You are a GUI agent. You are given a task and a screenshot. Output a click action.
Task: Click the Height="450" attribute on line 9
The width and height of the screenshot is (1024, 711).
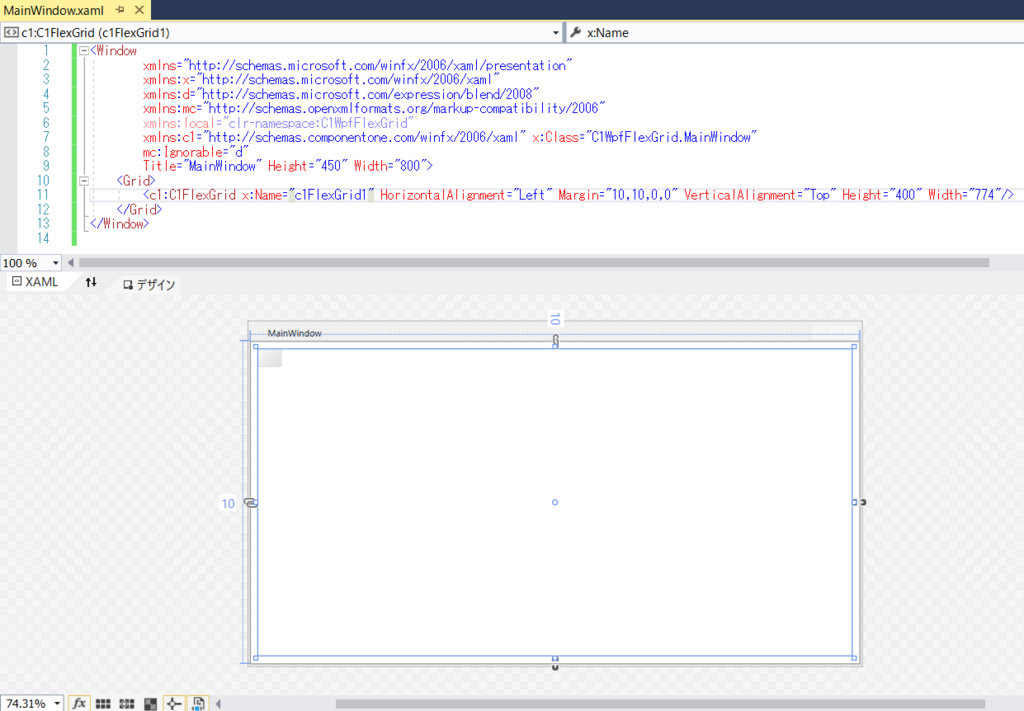click(x=308, y=166)
